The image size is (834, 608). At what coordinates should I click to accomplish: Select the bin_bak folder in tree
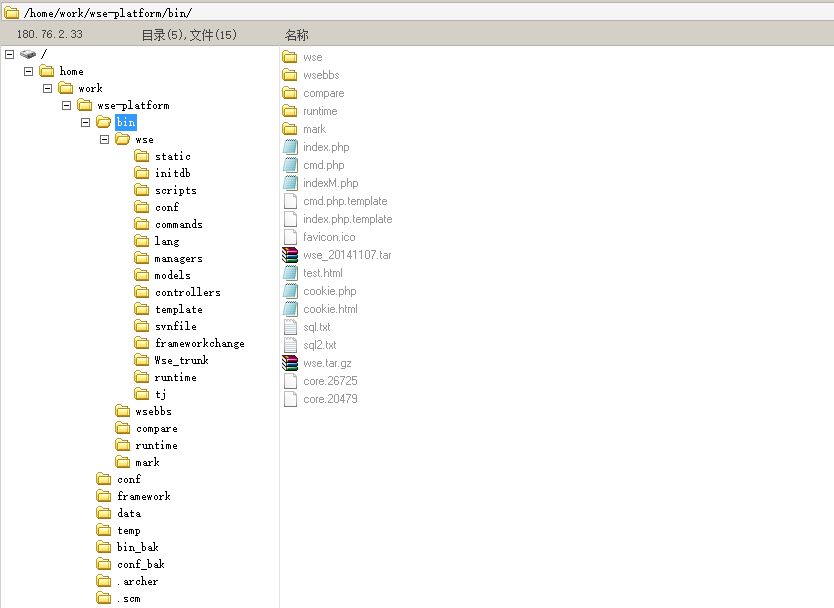click(x=138, y=547)
